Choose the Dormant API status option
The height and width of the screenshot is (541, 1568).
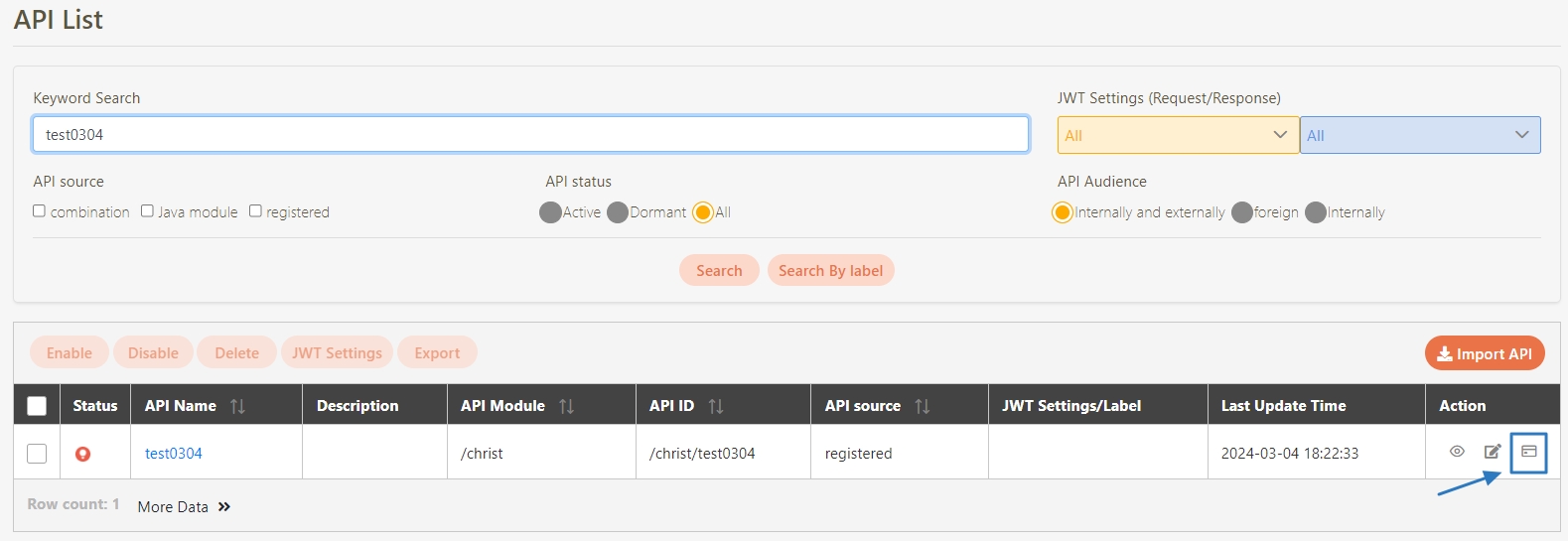click(x=617, y=212)
